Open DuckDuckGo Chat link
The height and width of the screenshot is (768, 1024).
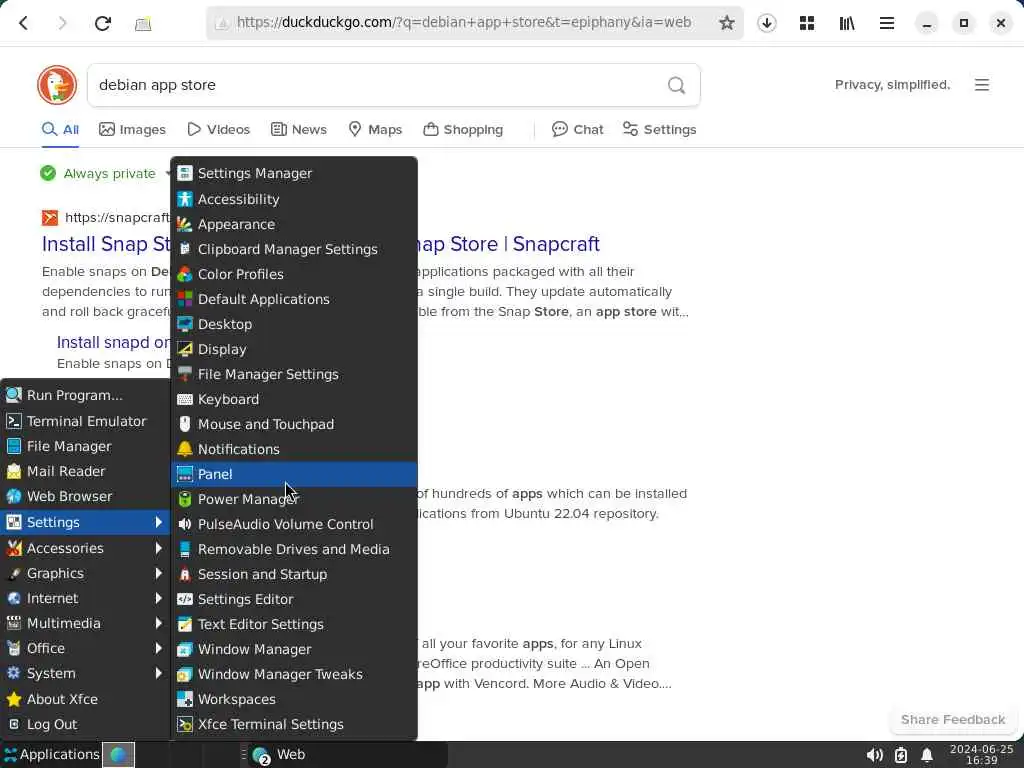coord(578,129)
